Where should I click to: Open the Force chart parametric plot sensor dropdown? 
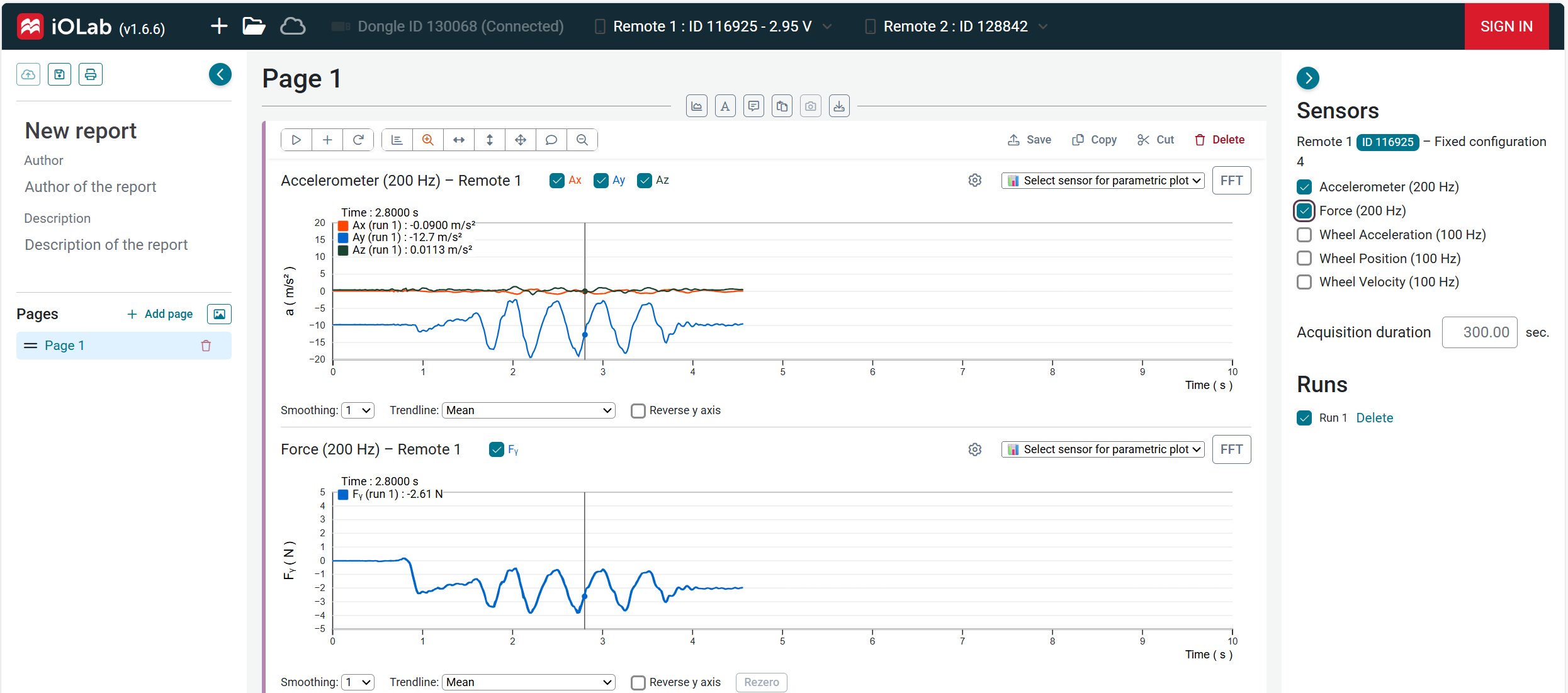(x=1102, y=449)
